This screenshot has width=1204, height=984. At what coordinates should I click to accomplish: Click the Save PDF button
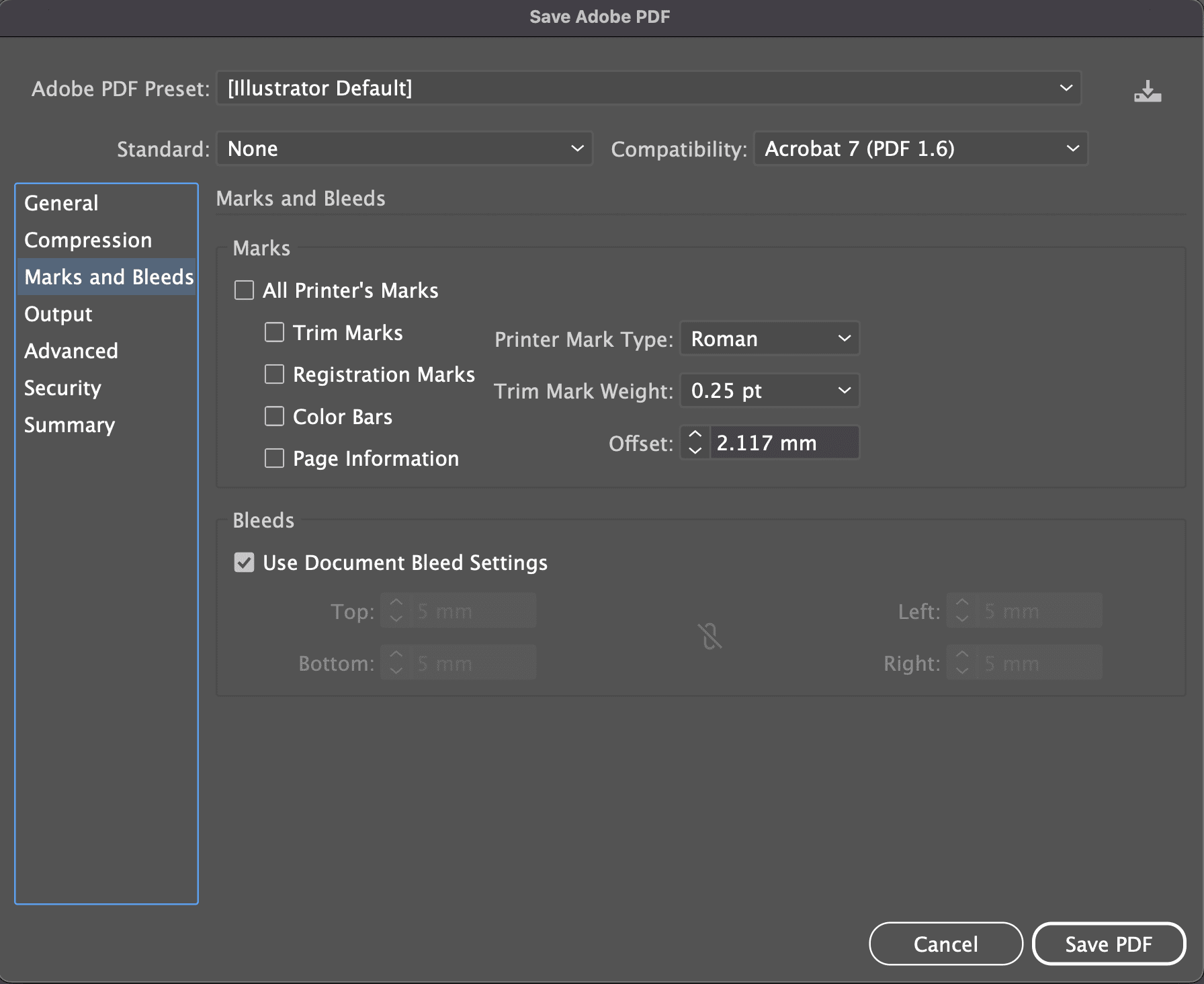coord(1109,944)
